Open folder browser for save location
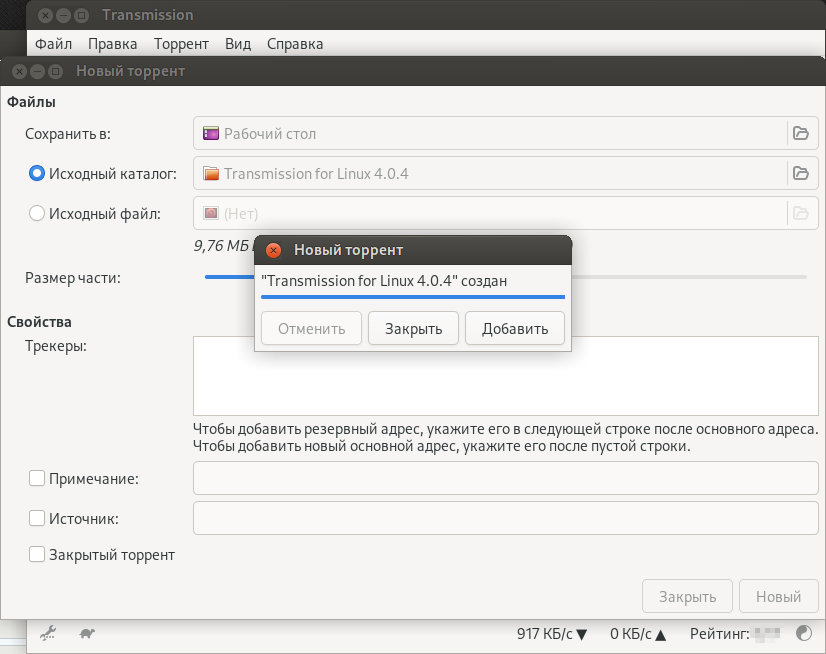 [x=801, y=133]
